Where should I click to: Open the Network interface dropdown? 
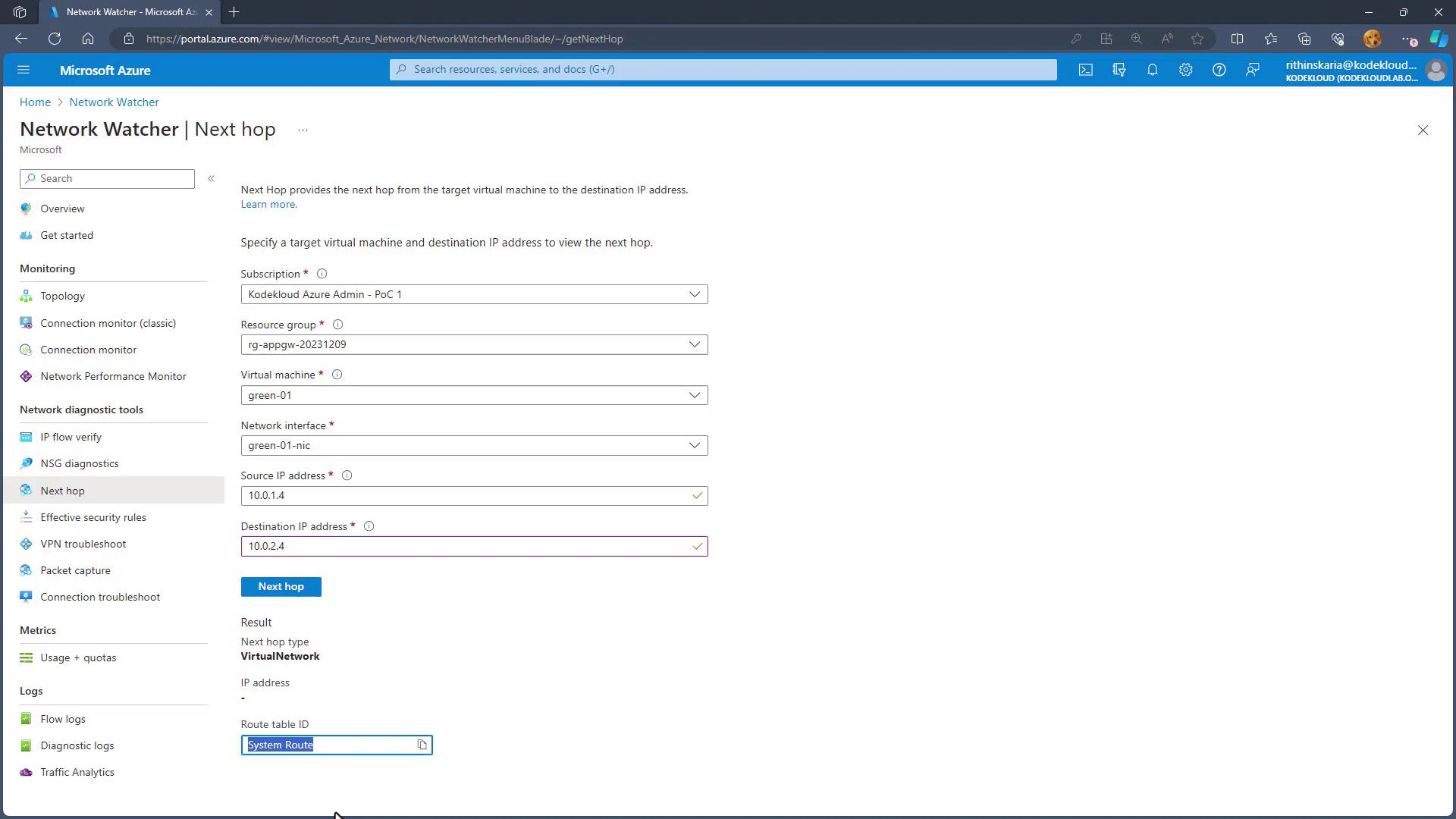pos(474,445)
